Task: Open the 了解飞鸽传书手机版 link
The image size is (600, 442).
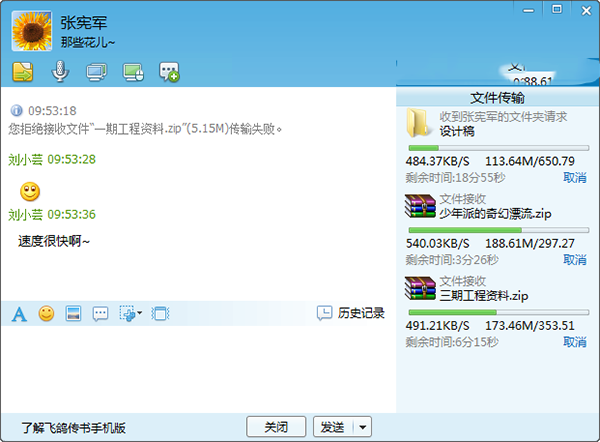Action: (73, 427)
